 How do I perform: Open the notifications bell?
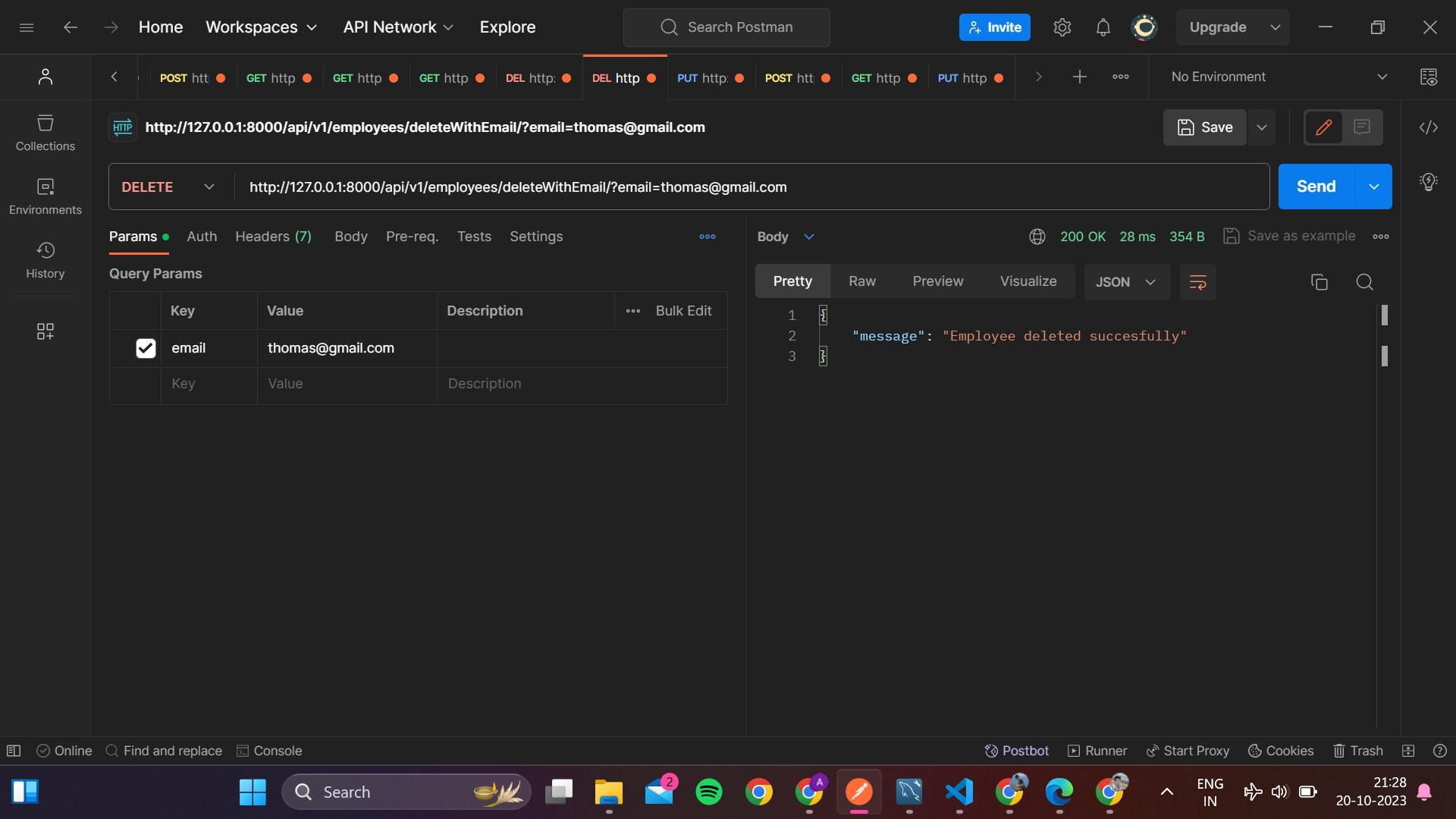tap(1103, 27)
